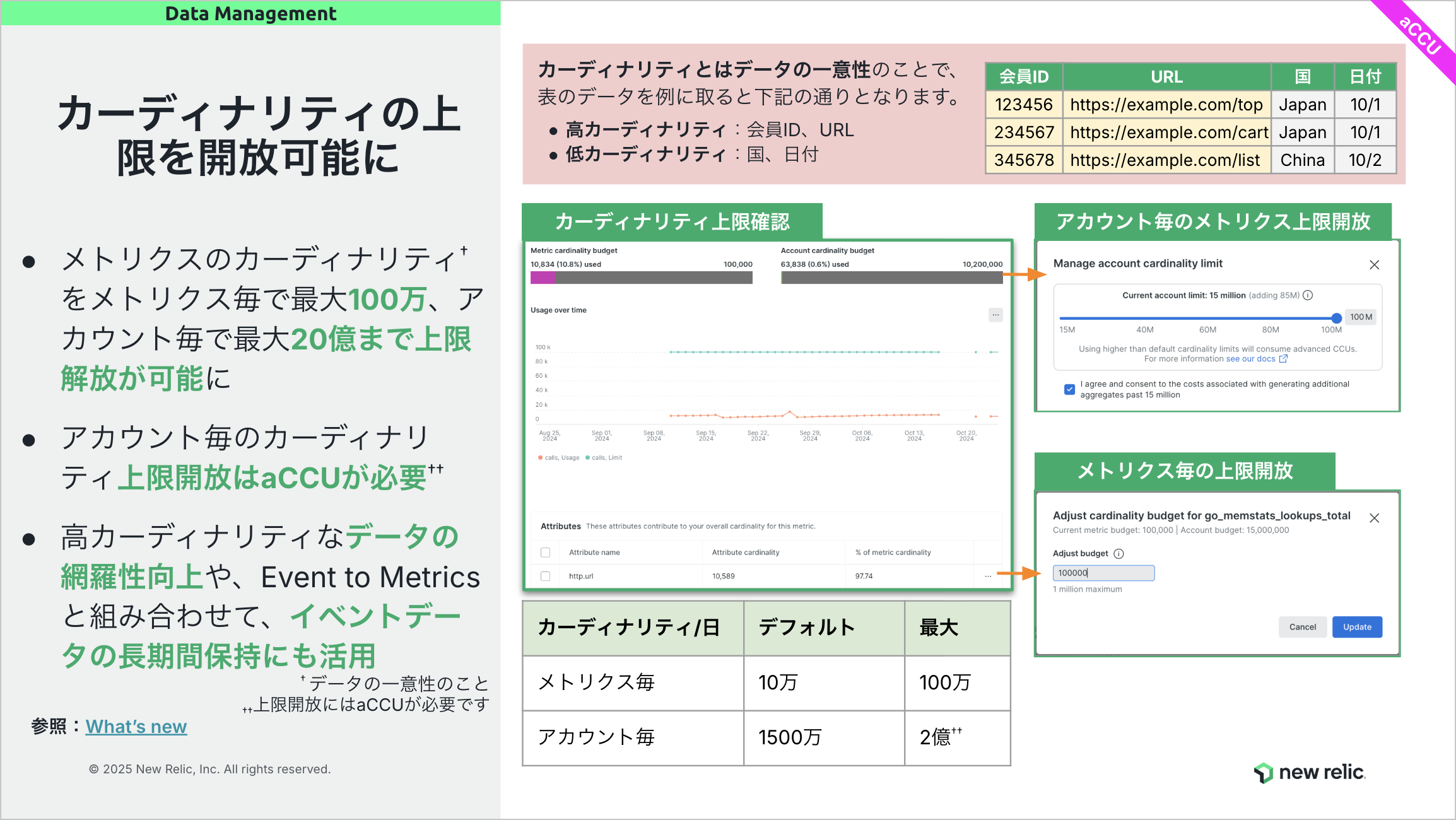Click the calls, Usage legend entry
1456x820 pixels.
(559, 458)
